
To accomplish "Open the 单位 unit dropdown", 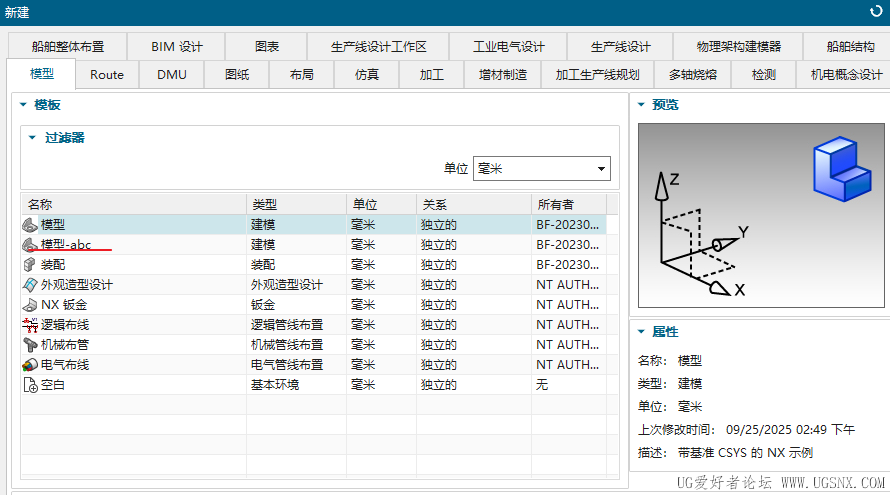I will (541, 169).
